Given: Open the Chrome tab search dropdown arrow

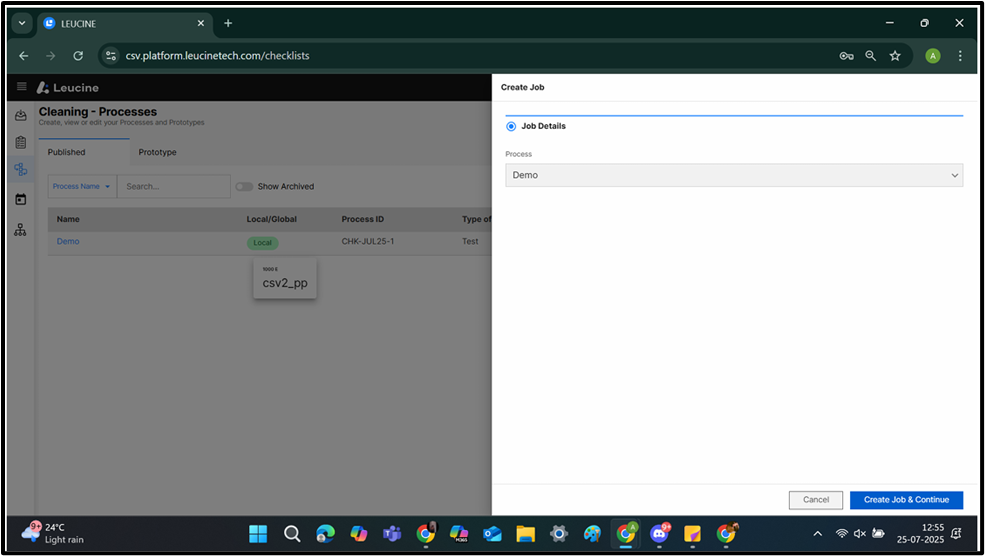Looking at the screenshot, I should pyautogui.click(x=22, y=23).
